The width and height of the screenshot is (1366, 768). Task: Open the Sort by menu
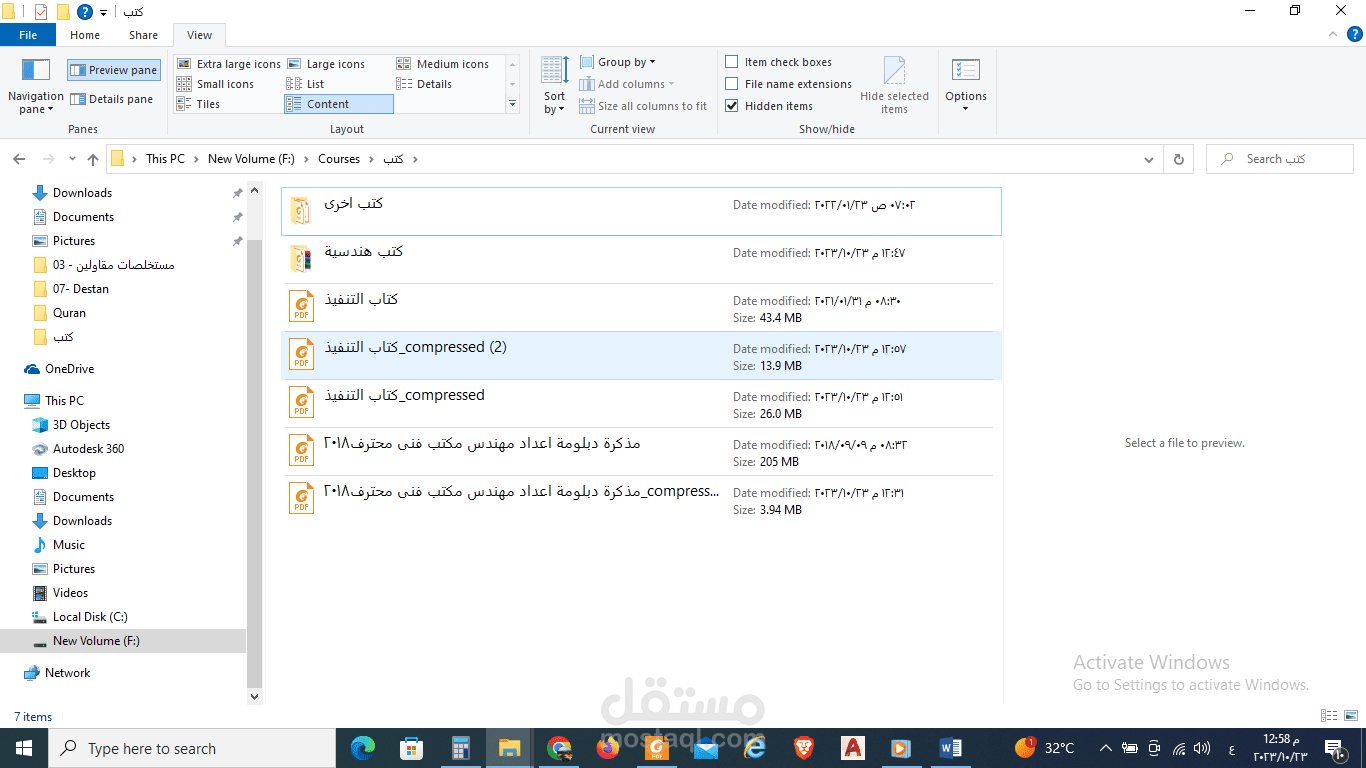click(555, 87)
